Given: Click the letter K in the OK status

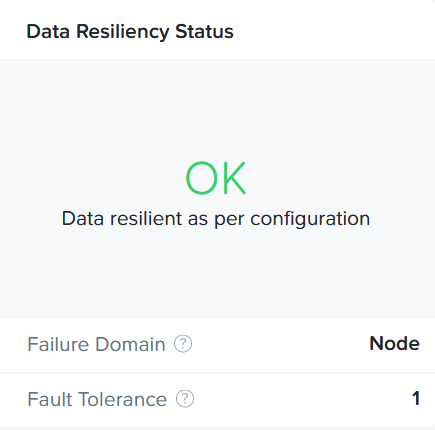Looking at the screenshot, I should [x=234, y=178].
